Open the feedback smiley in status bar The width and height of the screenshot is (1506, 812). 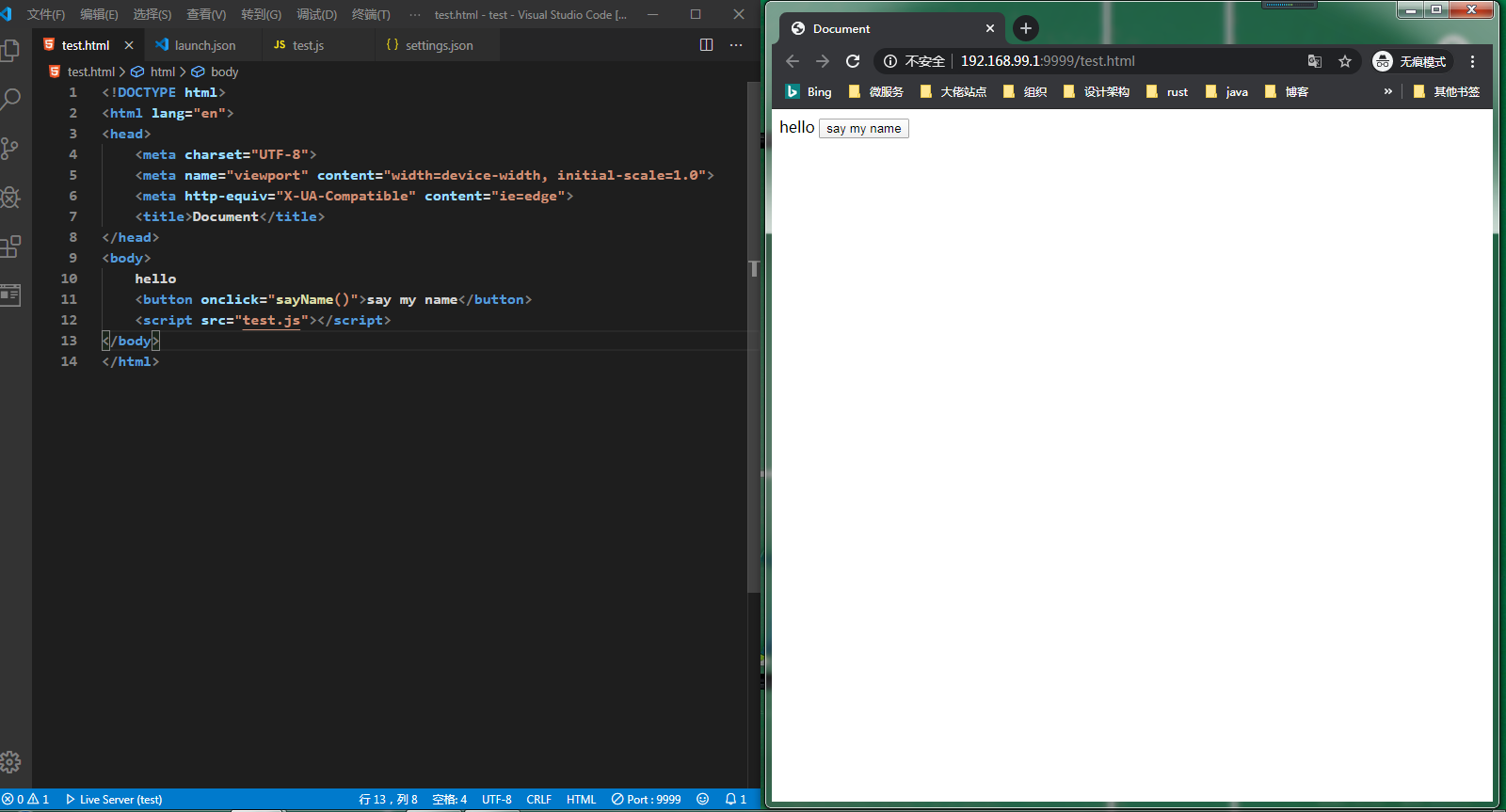702,800
